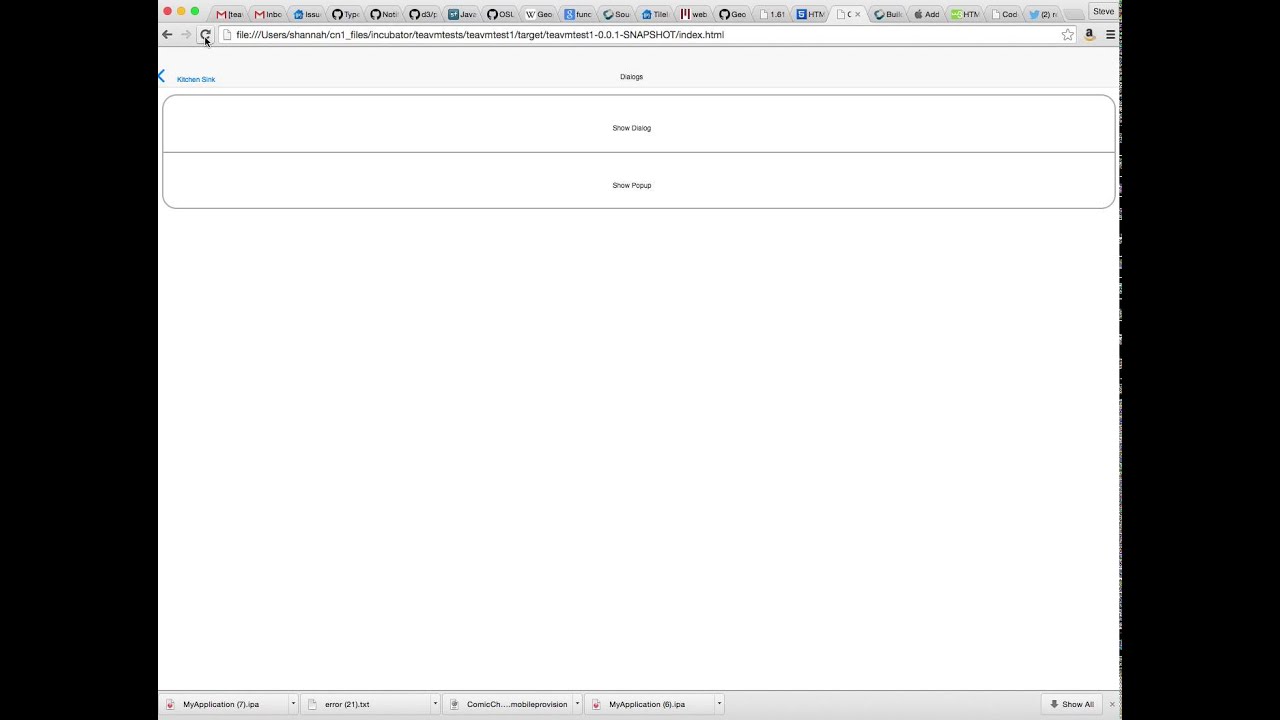The image size is (1280, 720).
Task: Switch to the Apple Add tab
Action: [926, 14]
